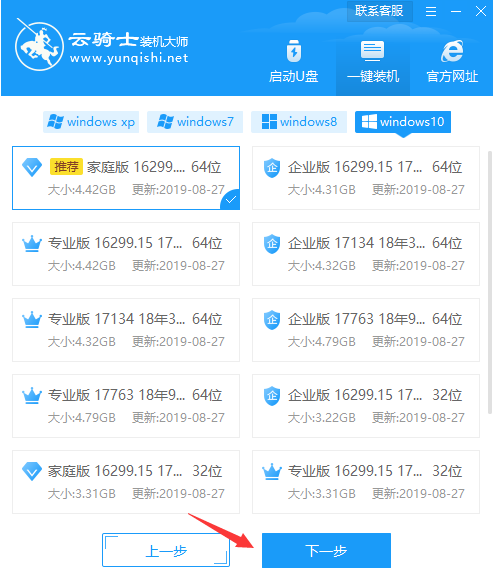493x580 pixels.
Task: Select 企业版 16299.15 64位 system option
Action: (366, 178)
